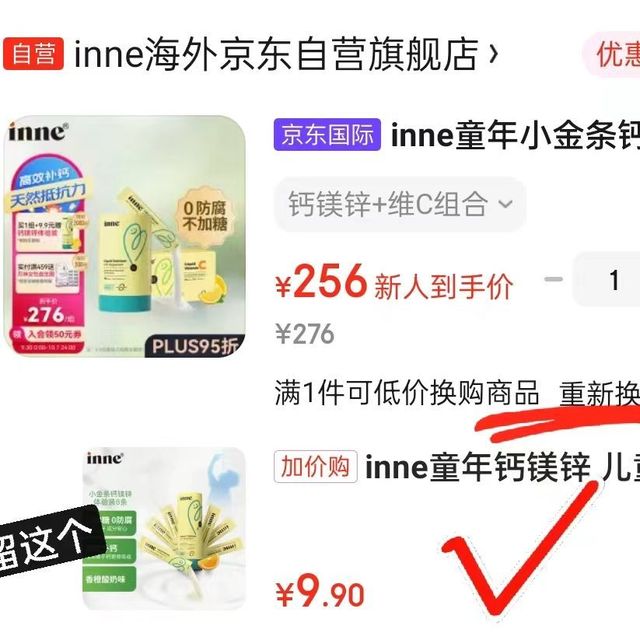Decrease the quantity with the minus button
640x640 pixels.
[x=553, y=279]
